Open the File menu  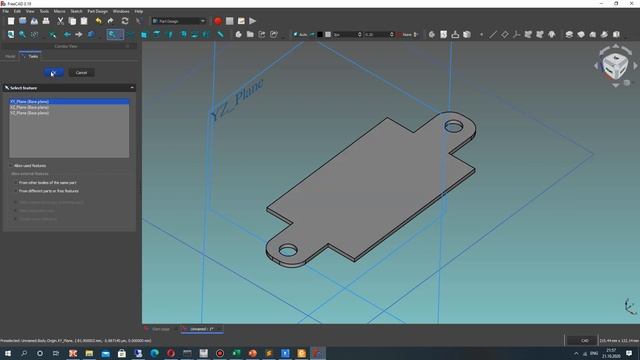5,11
